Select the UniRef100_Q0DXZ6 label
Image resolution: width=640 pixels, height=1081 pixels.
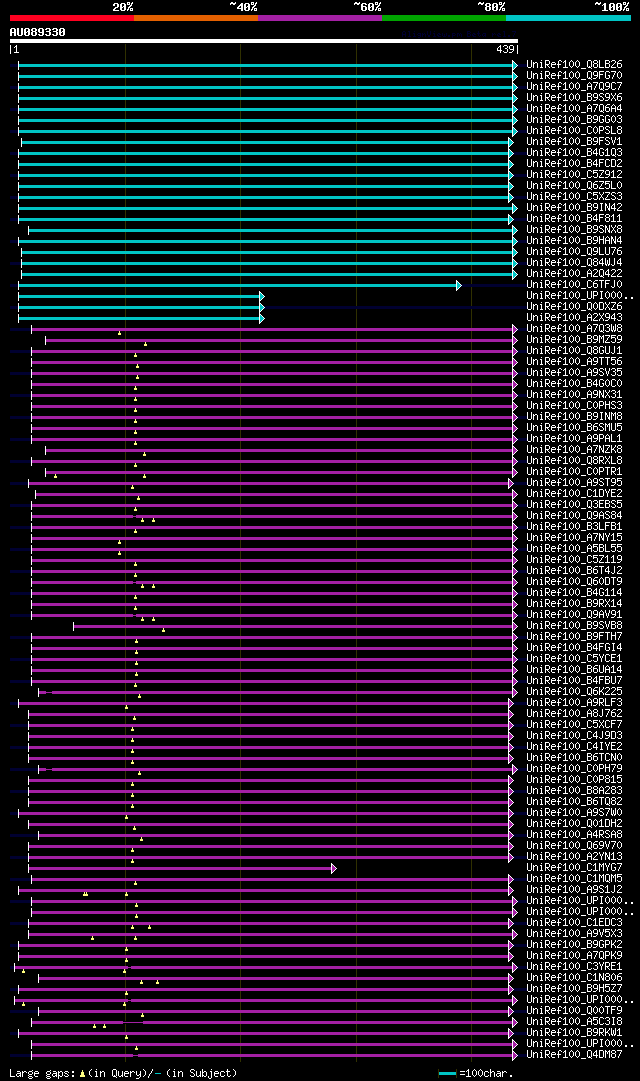click(574, 307)
